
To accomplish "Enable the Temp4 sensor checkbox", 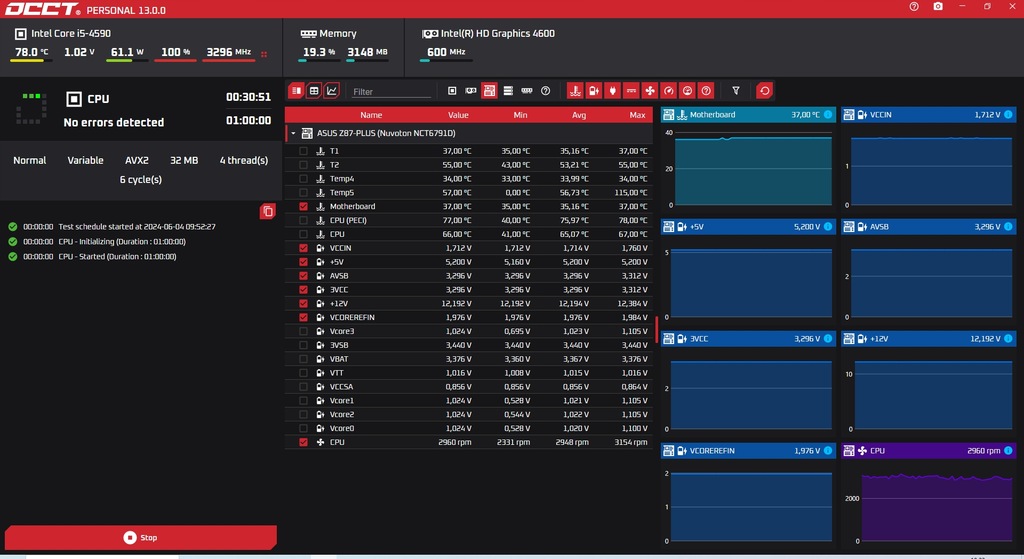I will (x=303, y=178).
